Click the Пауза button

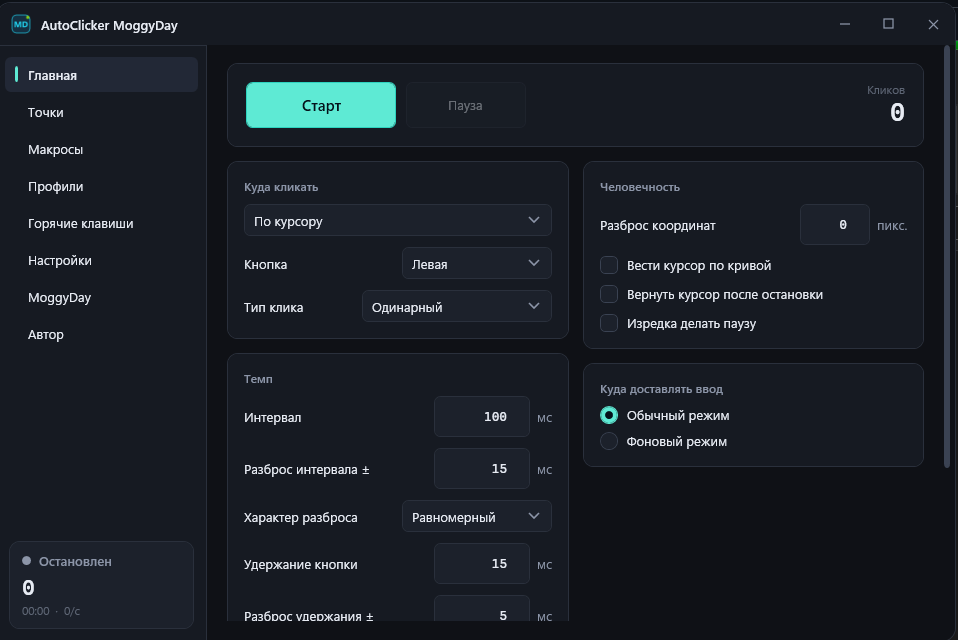466,105
